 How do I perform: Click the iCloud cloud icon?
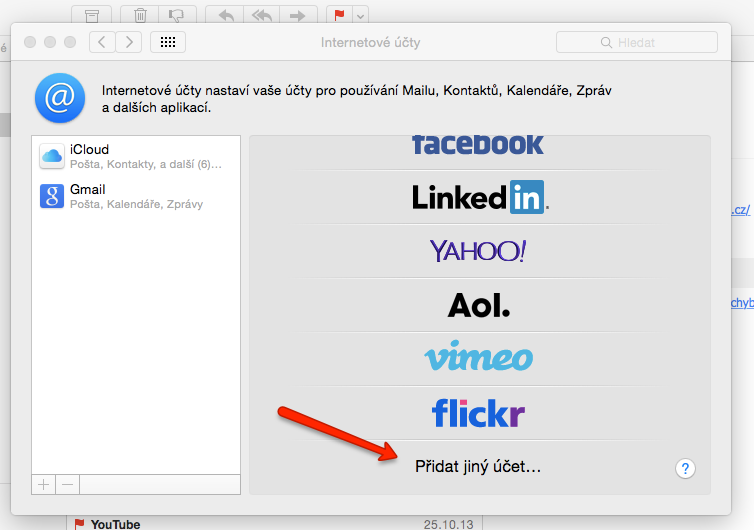(x=52, y=156)
